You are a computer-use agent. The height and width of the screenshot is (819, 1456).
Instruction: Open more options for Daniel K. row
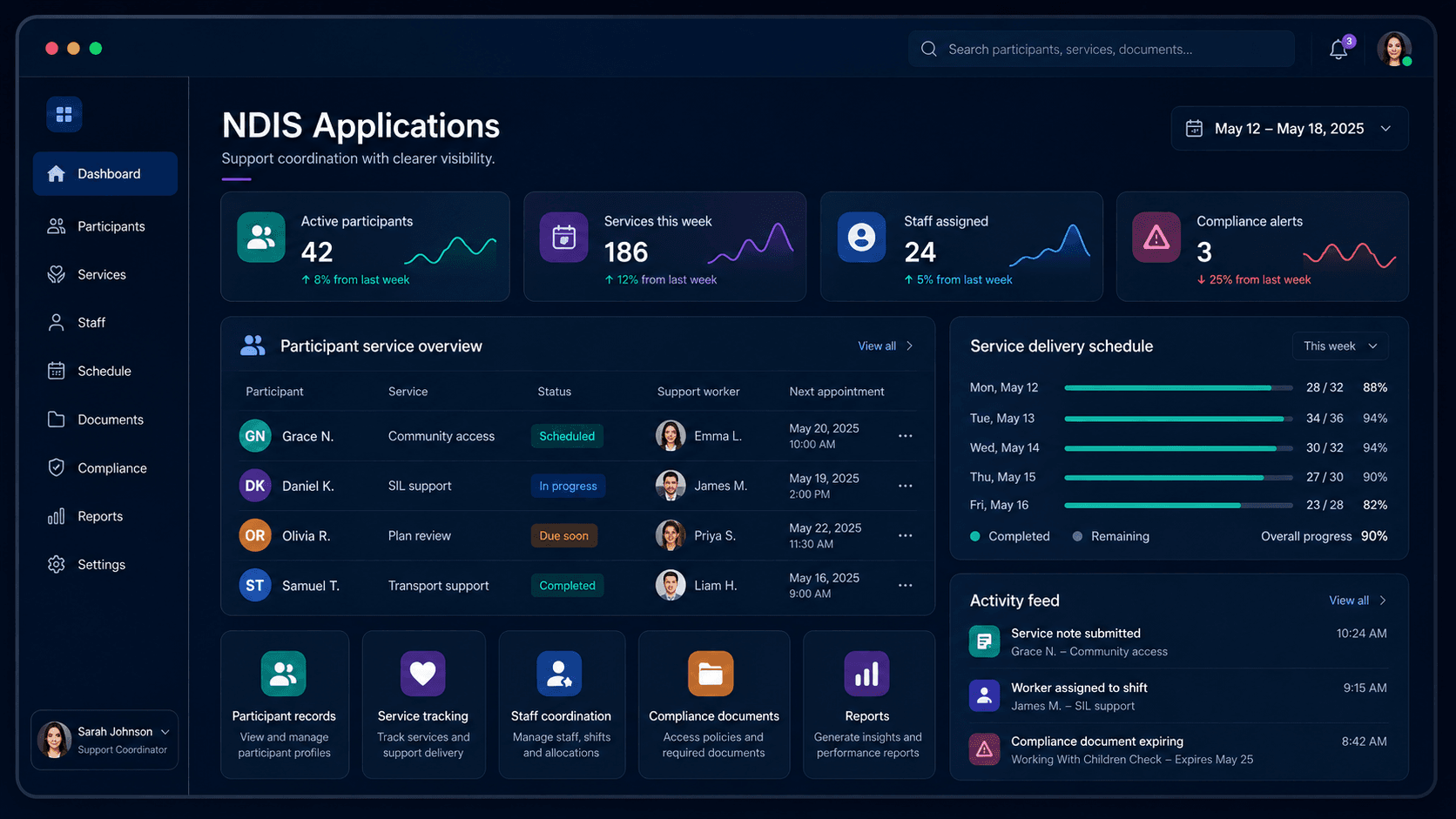906,486
